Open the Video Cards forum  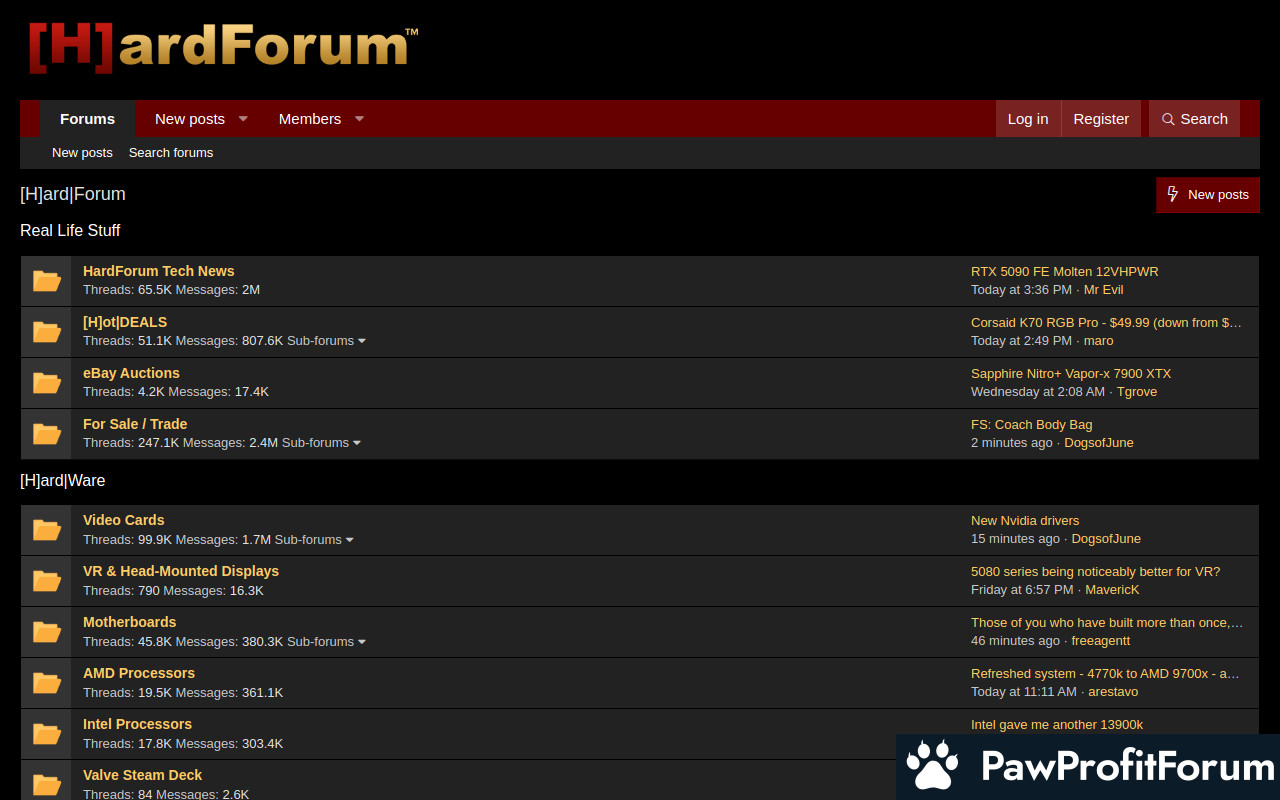(124, 520)
